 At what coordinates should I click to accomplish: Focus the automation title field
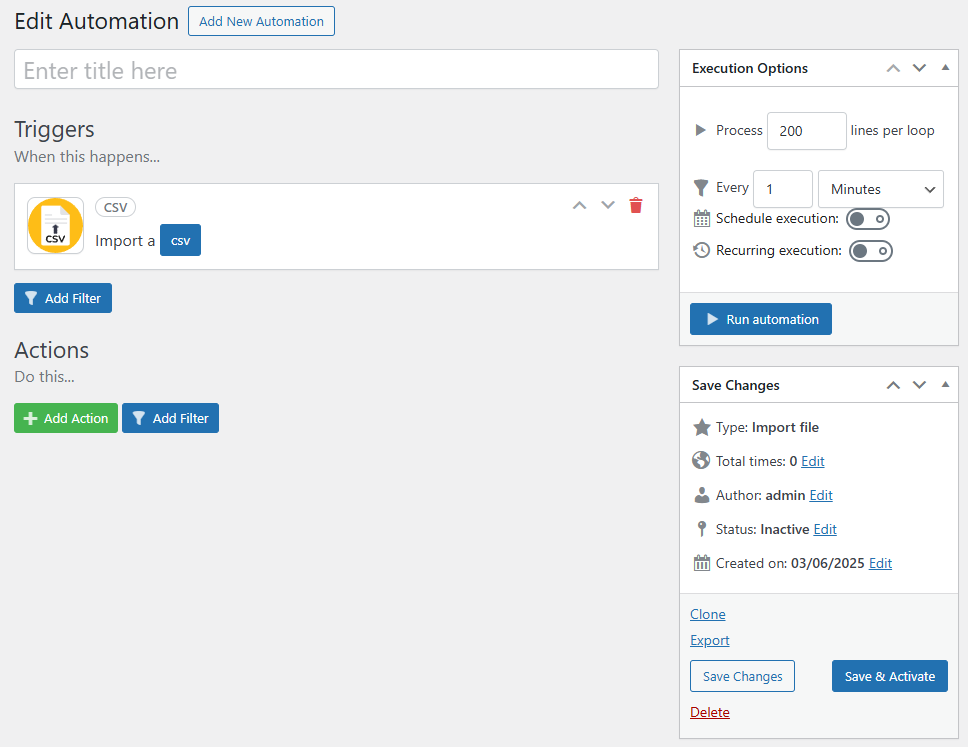(336, 70)
